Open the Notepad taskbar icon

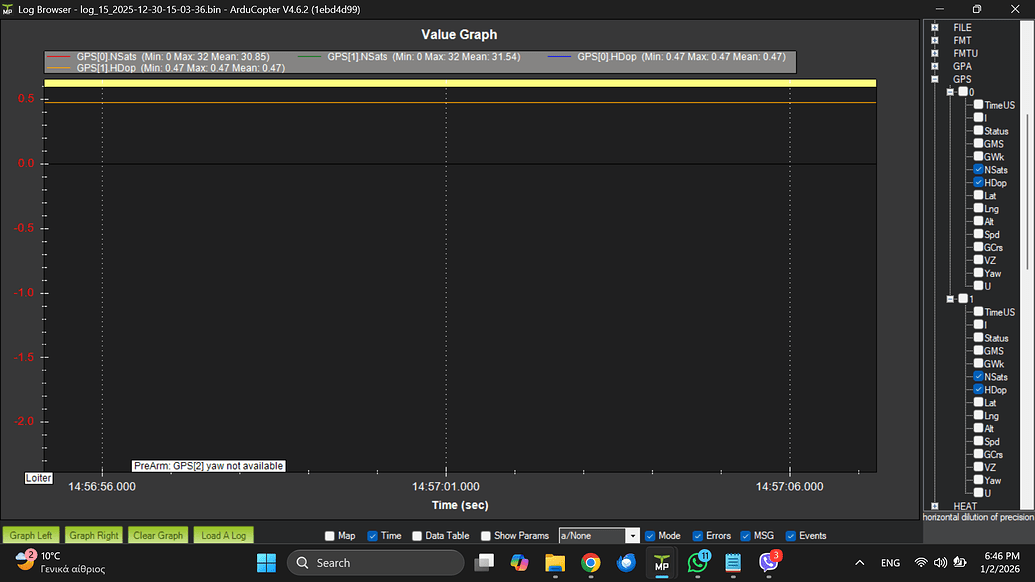[733, 563]
